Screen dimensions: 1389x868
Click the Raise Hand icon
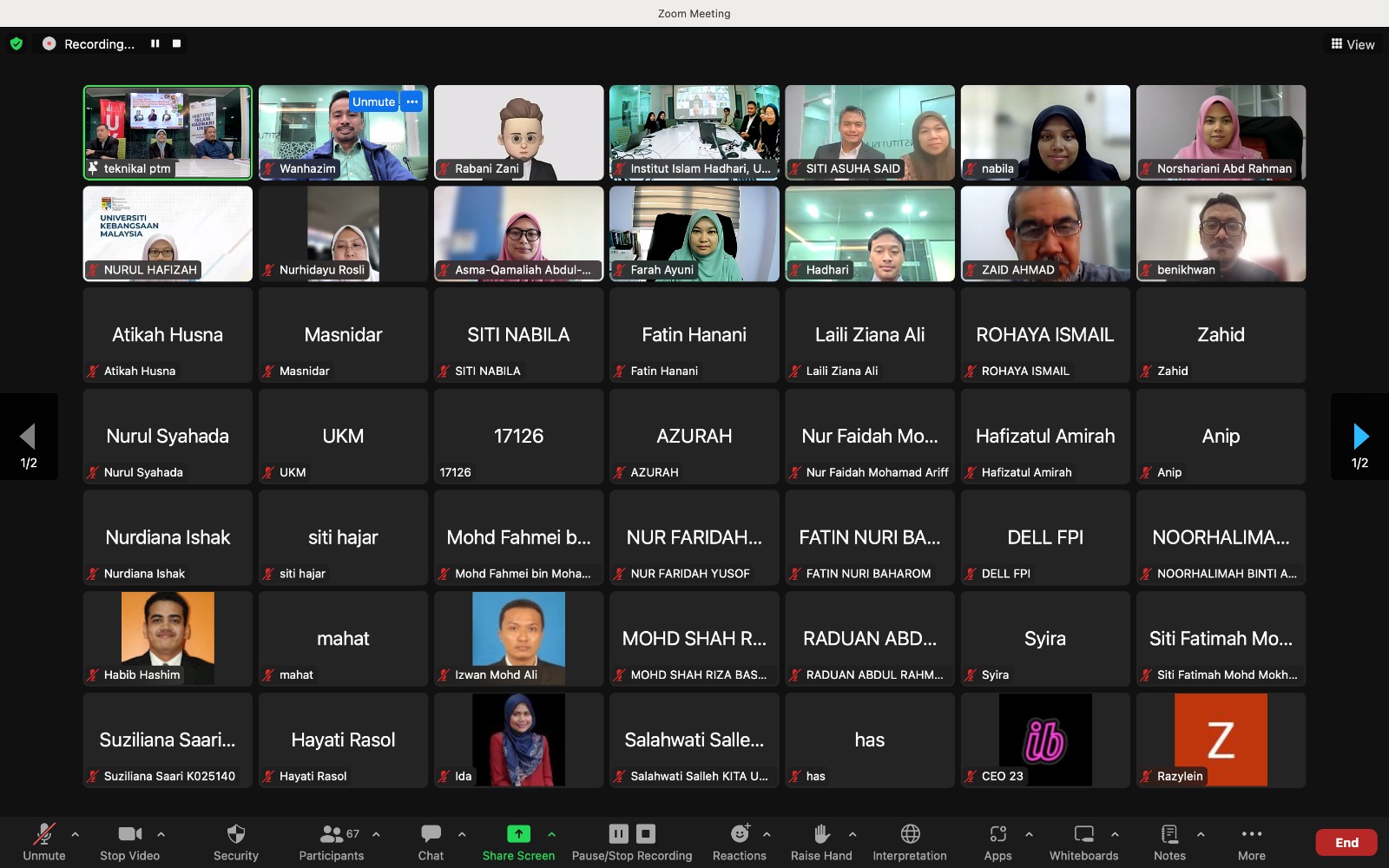[x=821, y=835]
